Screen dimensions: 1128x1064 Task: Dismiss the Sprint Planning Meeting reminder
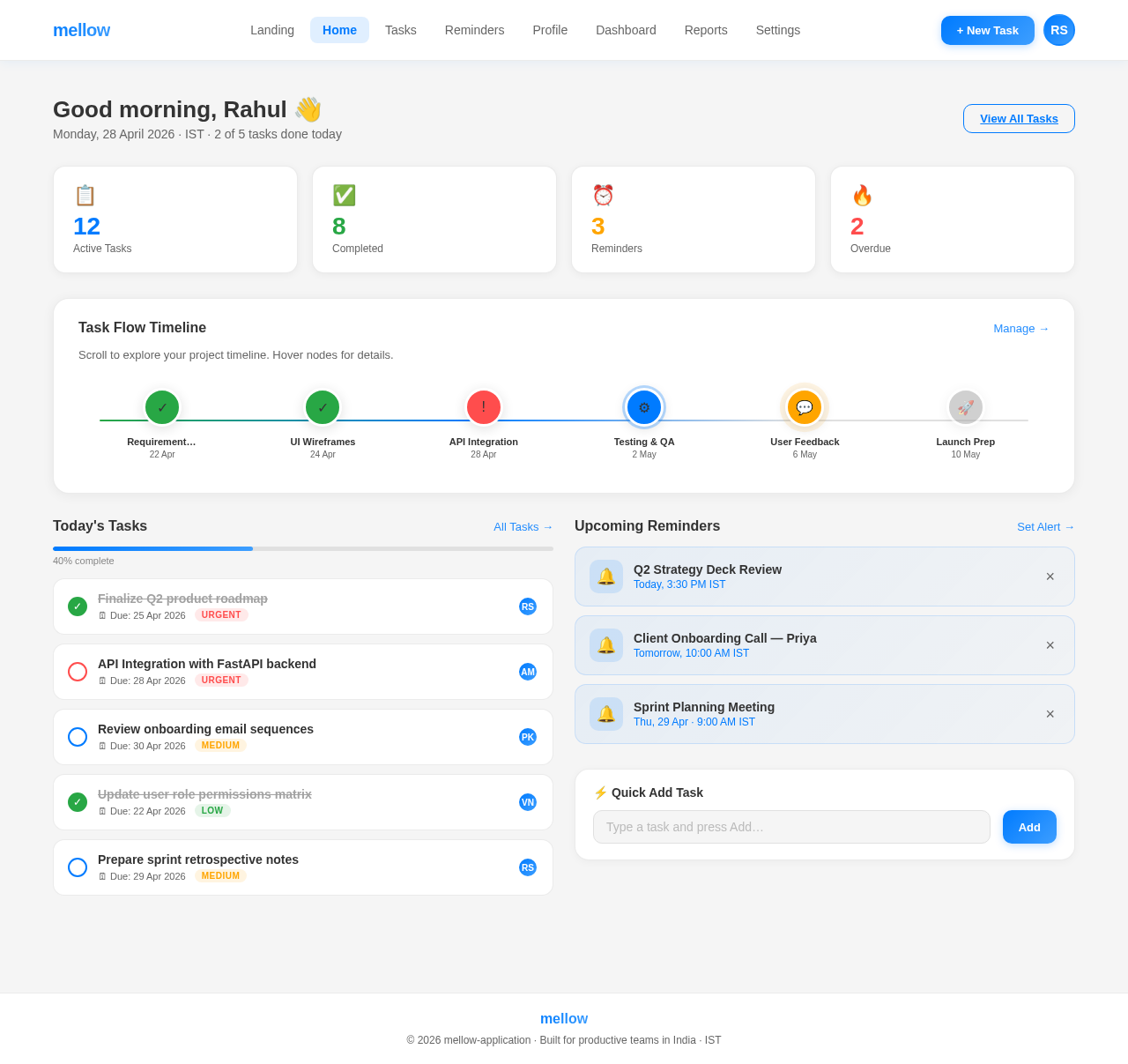pos(1050,714)
